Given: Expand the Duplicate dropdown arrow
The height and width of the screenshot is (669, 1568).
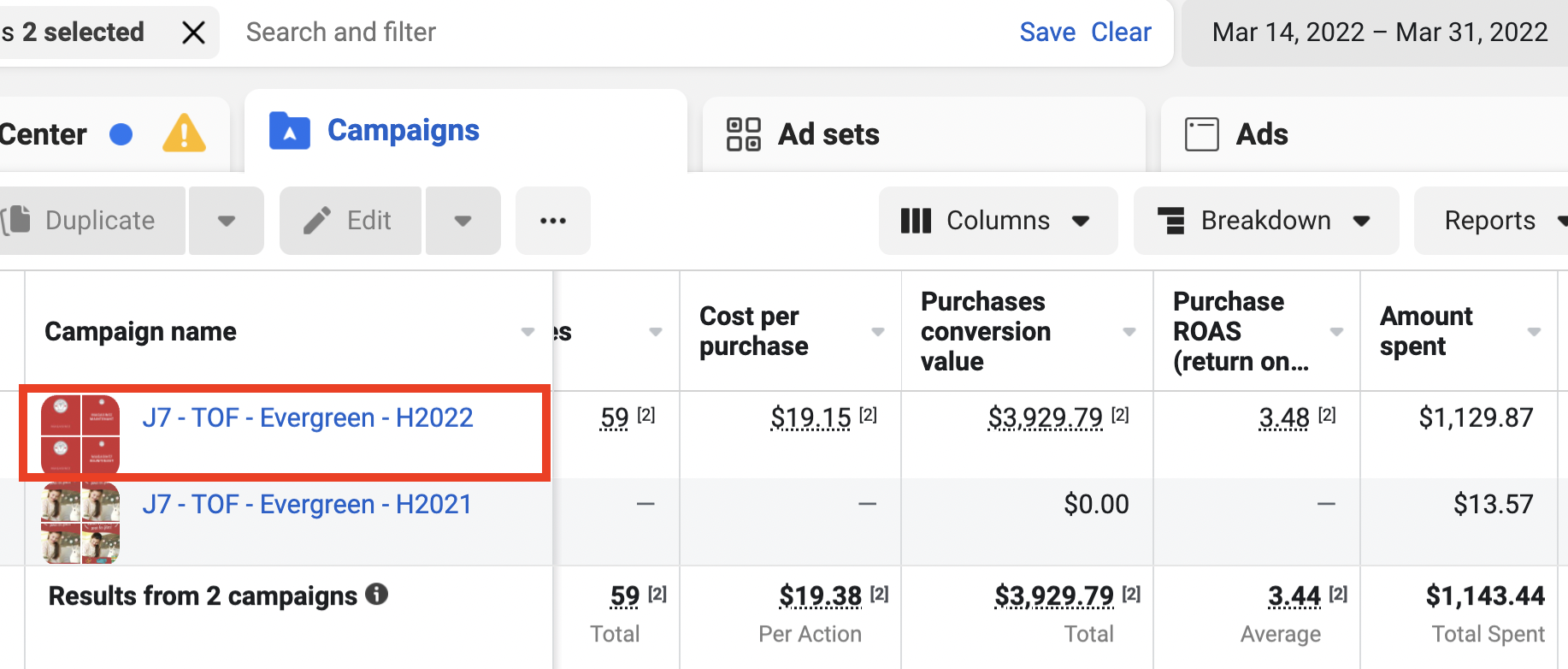Looking at the screenshot, I should tap(226, 221).
